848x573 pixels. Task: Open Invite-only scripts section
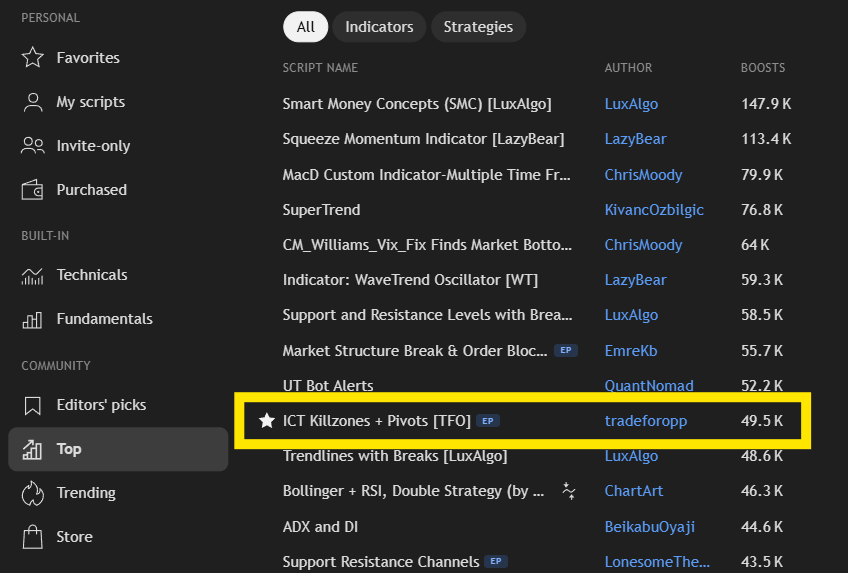pyautogui.click(x=94, y=146)
